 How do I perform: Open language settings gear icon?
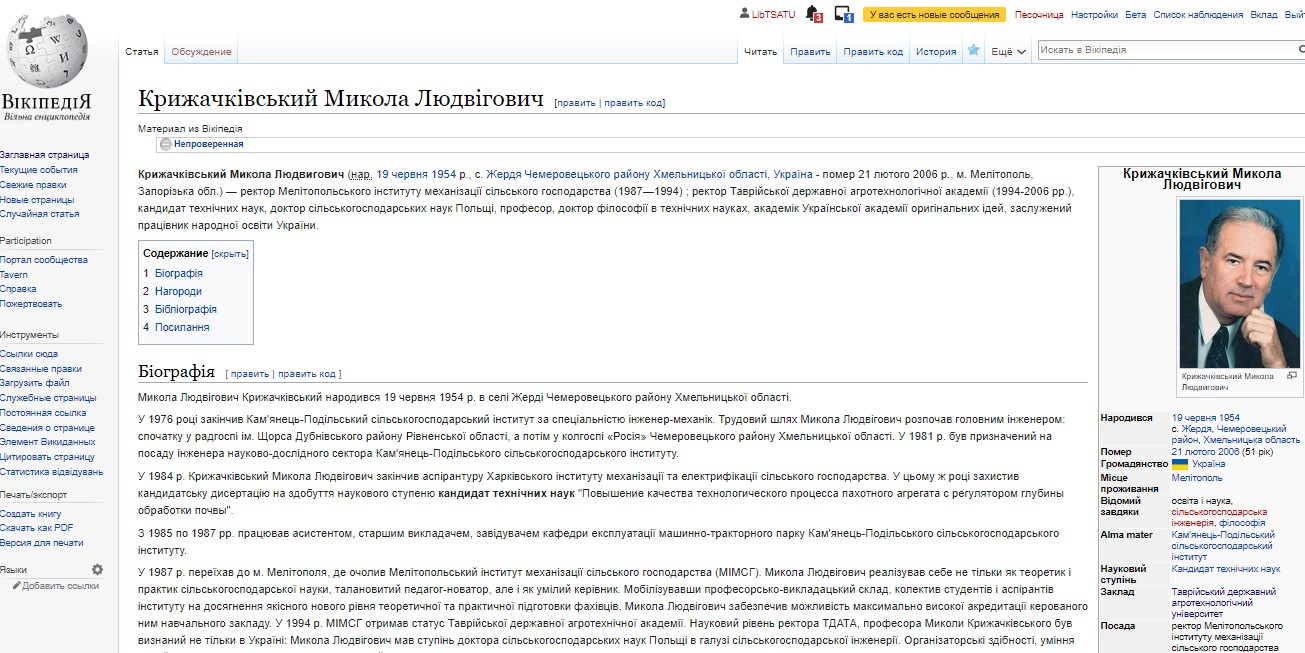pos(97,569)
